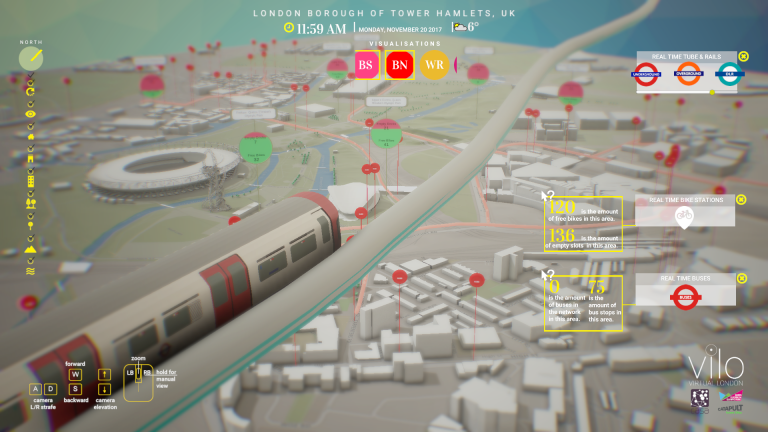Toggle the Overground roundel layer

[x=687, y=74]
